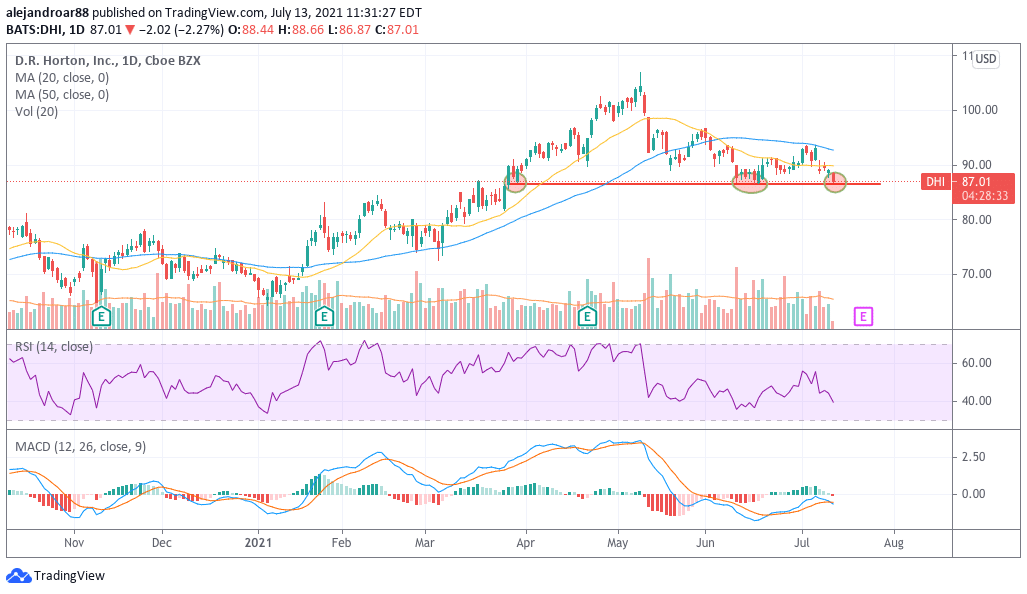
Task: Click the May time axis label
Action: coord(618,543)
